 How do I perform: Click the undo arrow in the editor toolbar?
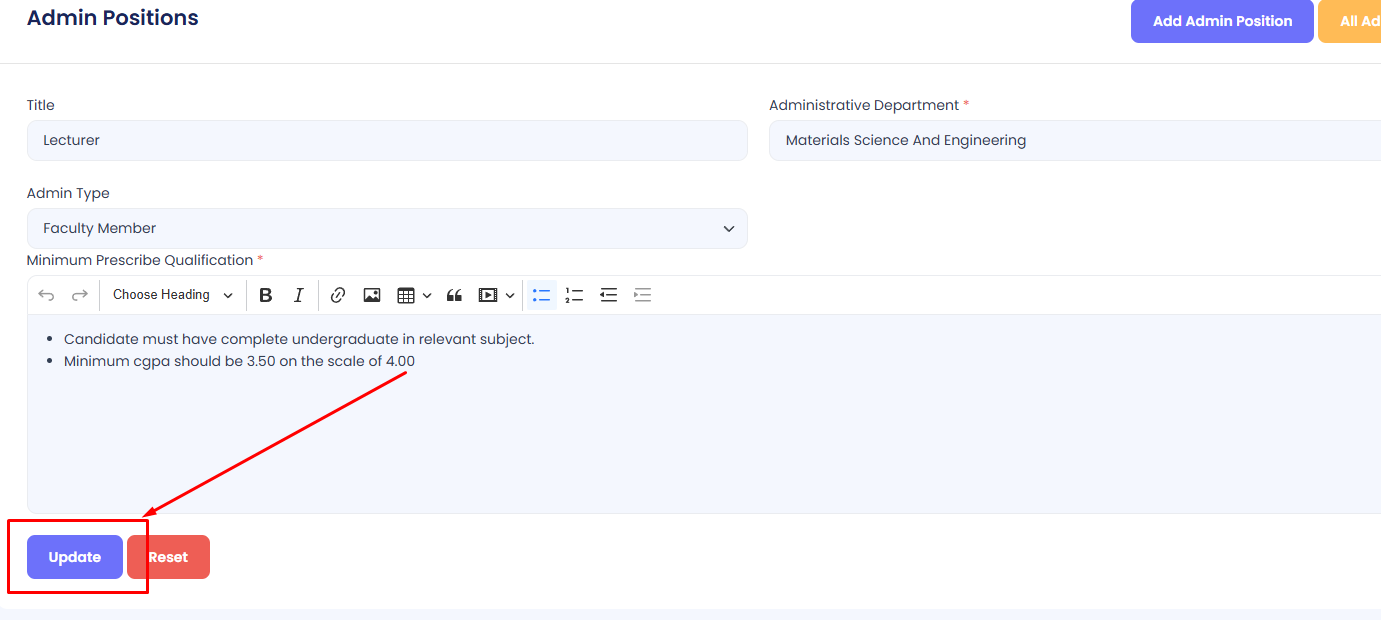coord(46,295)
